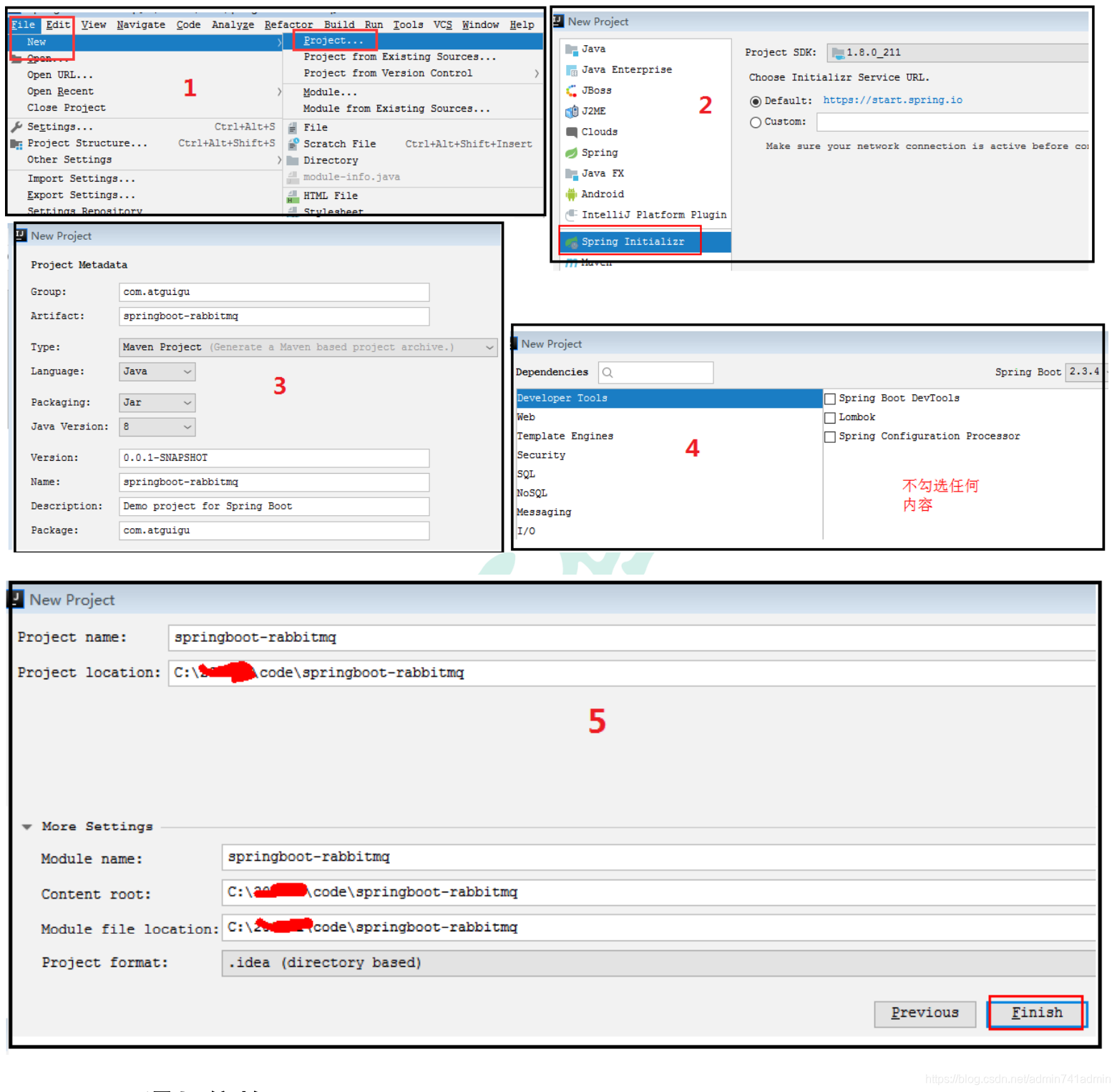Click the Android robot icon

click(571, 194)
